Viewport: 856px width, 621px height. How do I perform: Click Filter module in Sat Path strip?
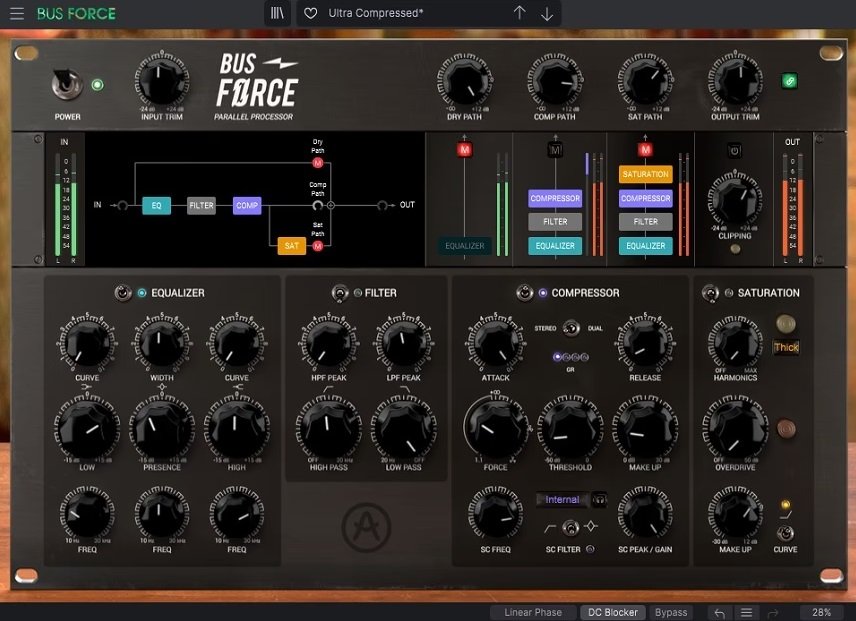click(x=645, y=222)
